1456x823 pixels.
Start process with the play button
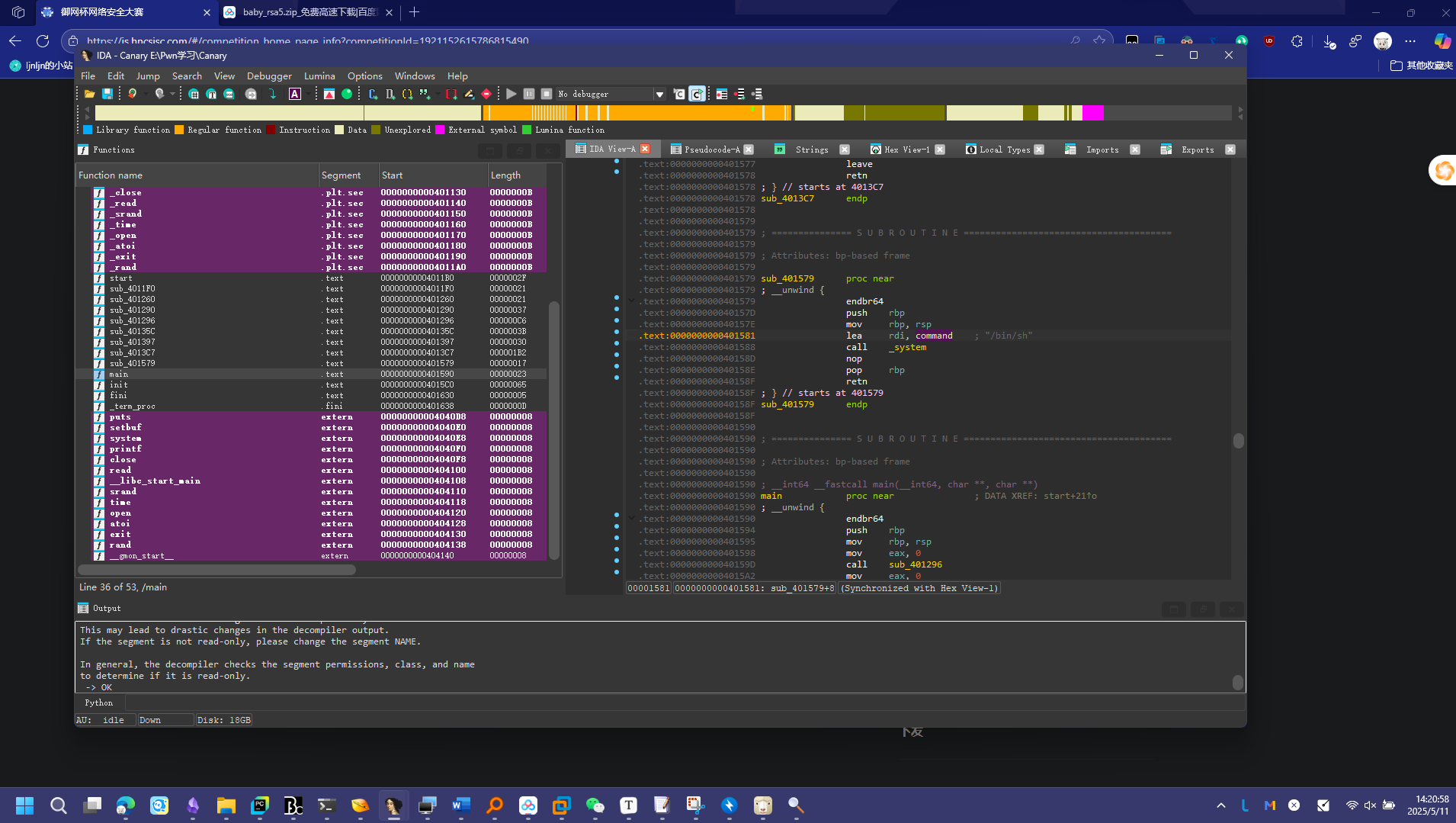pyautogui.click(x=512, y=94)
